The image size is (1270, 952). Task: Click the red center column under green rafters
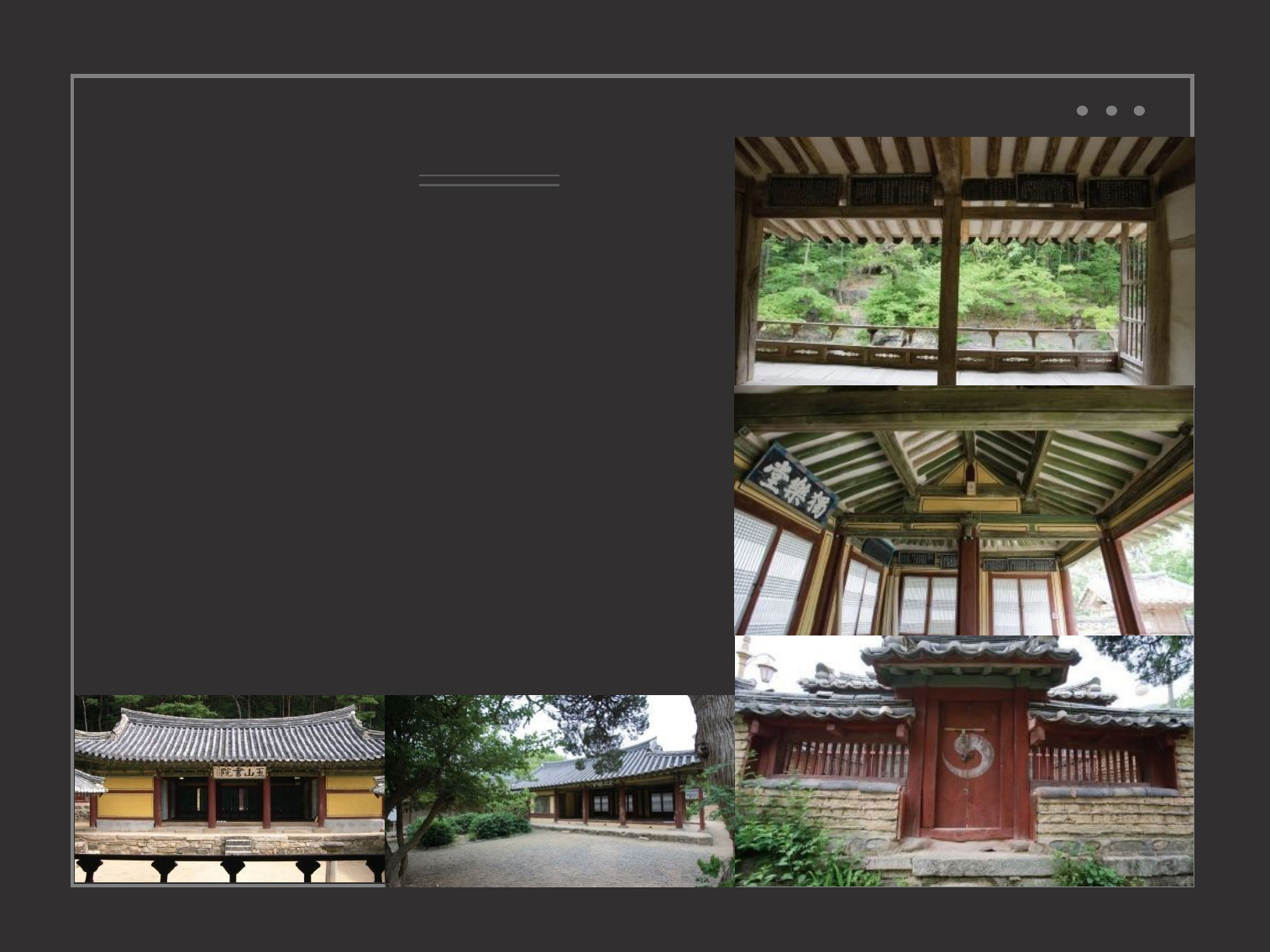[968, 588]
